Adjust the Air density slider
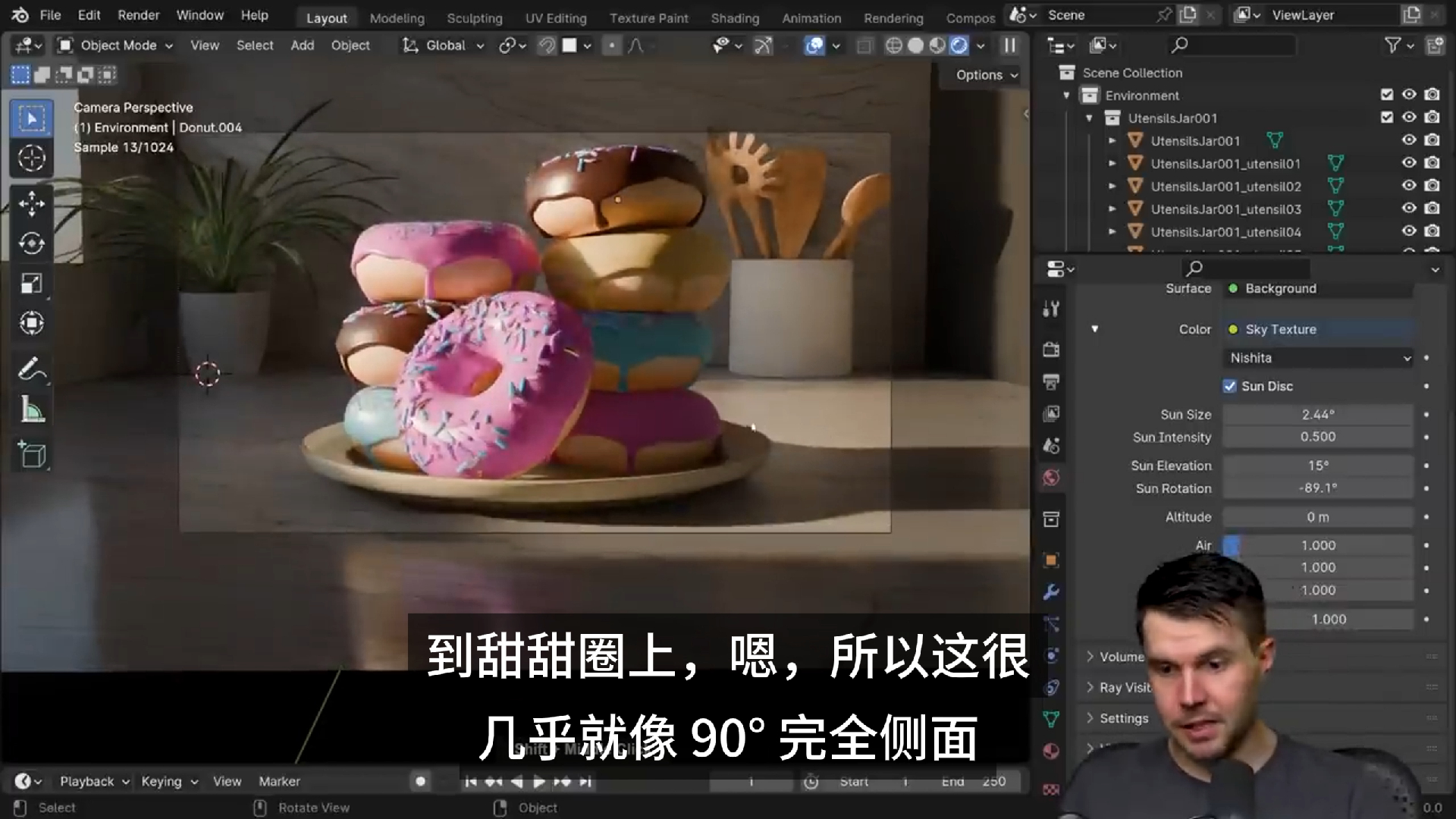The image size is (1456, 819). pos(1319,545)
